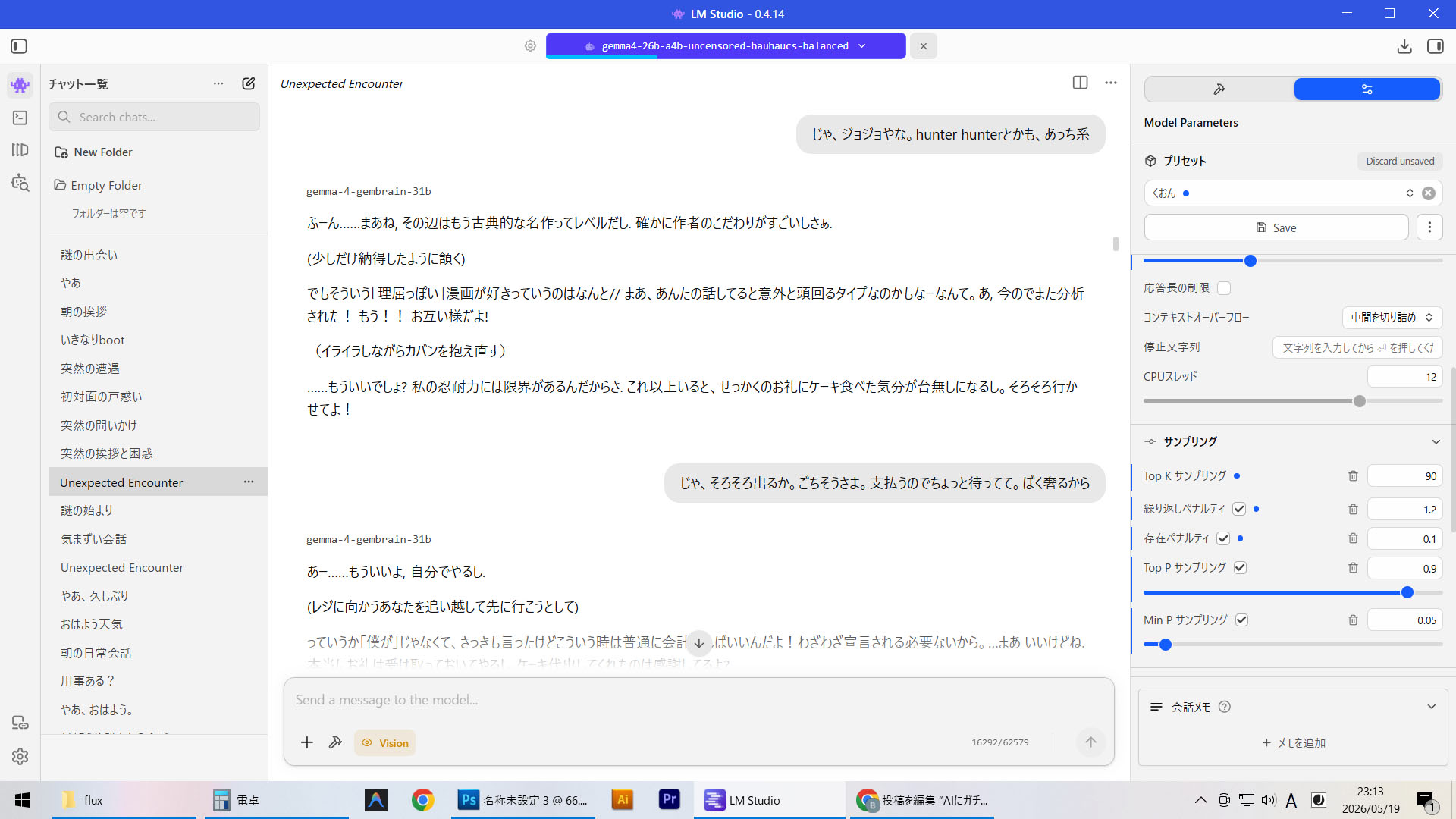Delete Top K sampling setting trash icon
This screenshot has height=819, width=1456.
click(1353, 476)
